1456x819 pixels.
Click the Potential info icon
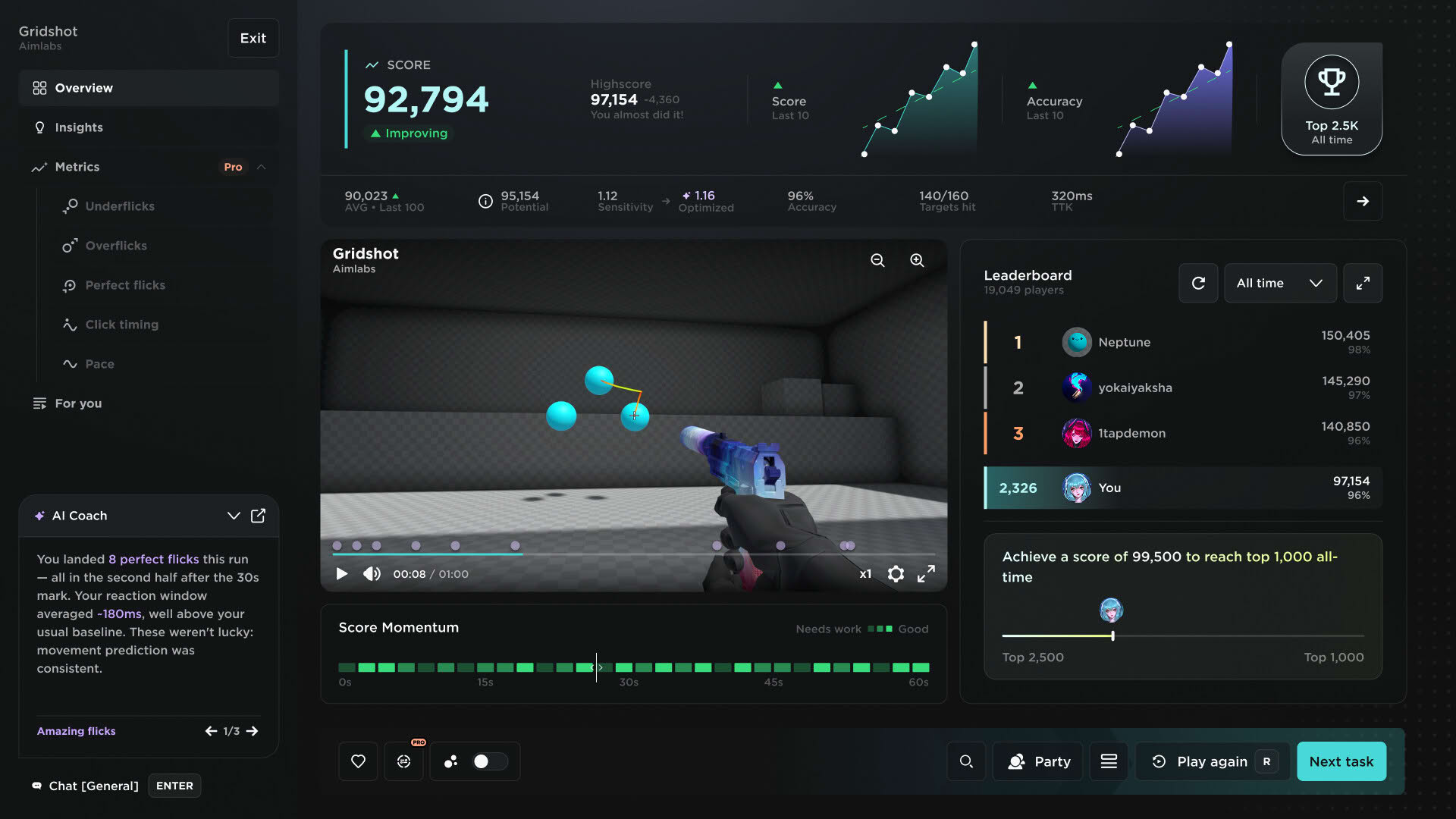(x=485, y=201)
